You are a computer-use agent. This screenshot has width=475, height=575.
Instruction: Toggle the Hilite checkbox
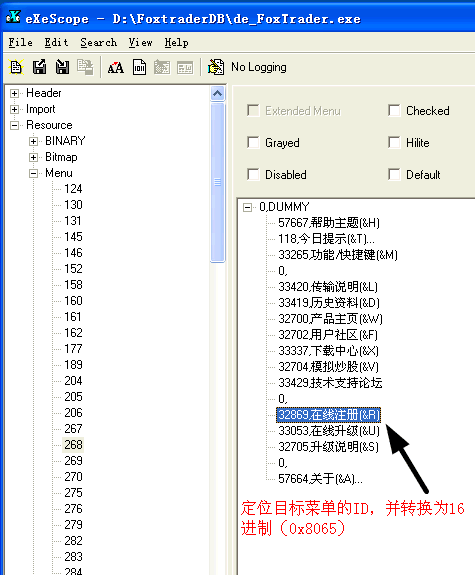[394, 142]
